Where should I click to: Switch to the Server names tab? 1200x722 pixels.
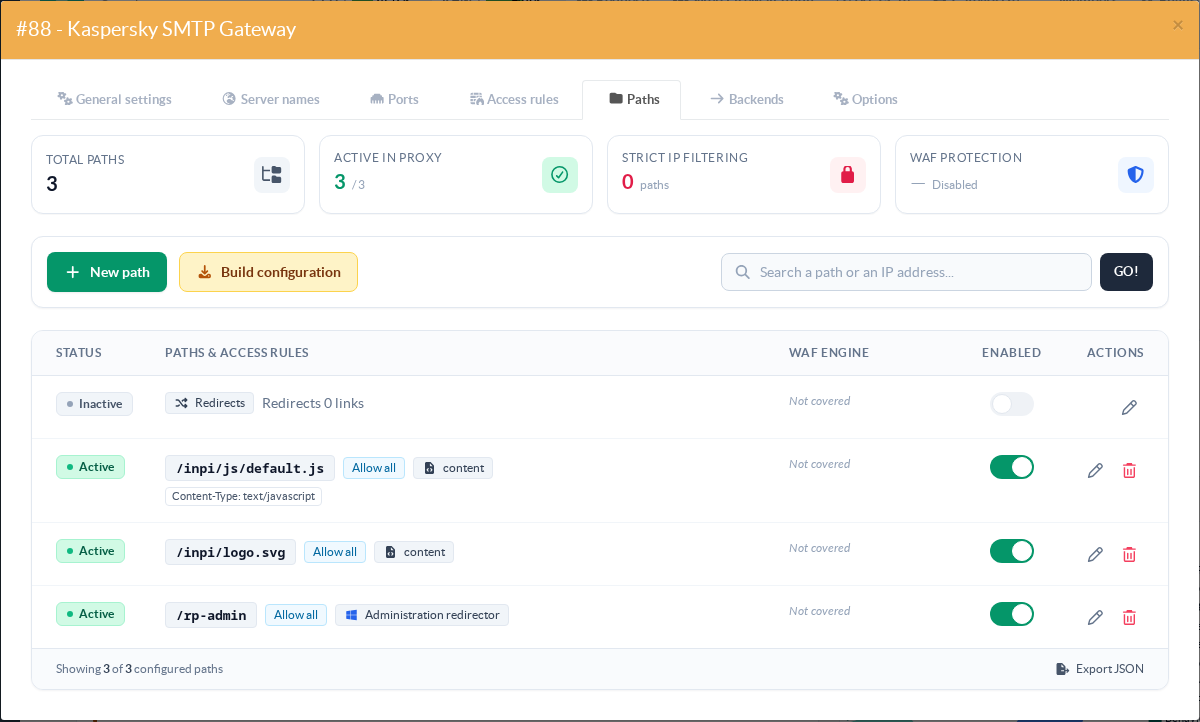point(271,99)
